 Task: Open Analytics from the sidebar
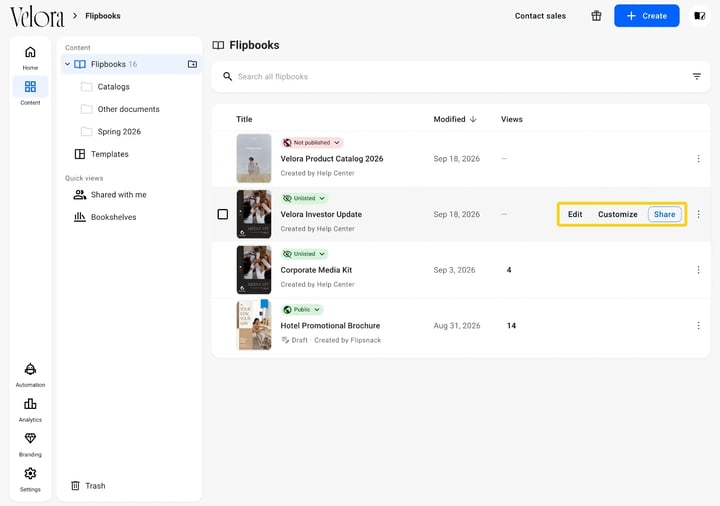[30, 404]
